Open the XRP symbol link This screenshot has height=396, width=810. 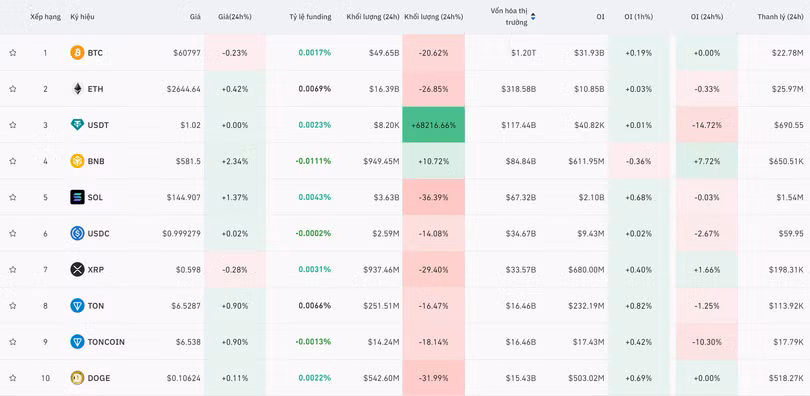(x=96, y=270)
